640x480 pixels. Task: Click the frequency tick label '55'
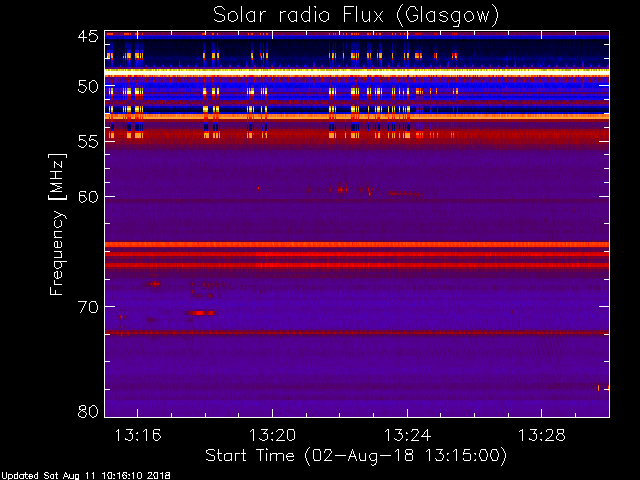click(x=88, y=142)
